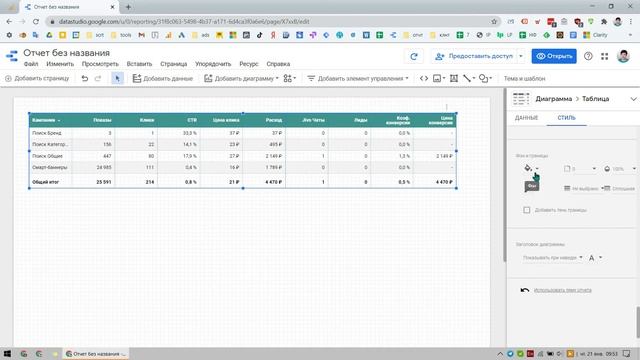Click the refresh data icon button
640x360 pixels.
pos(414,56)
